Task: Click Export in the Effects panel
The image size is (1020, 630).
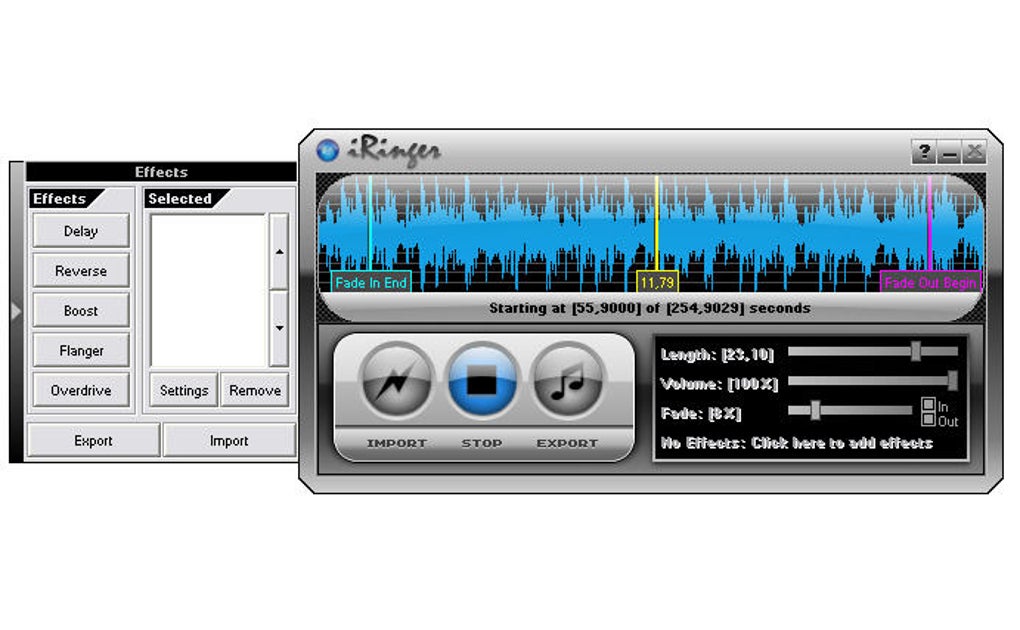Action: point(94,441)
